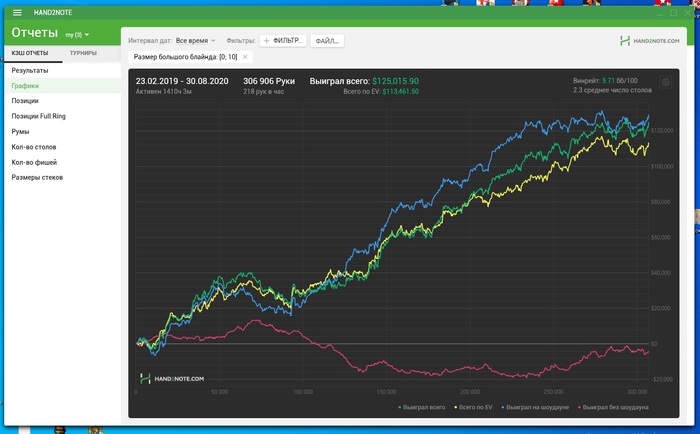700x434 pixels.
Task: Click the 150 000 hands axis label
Action: 386,392
